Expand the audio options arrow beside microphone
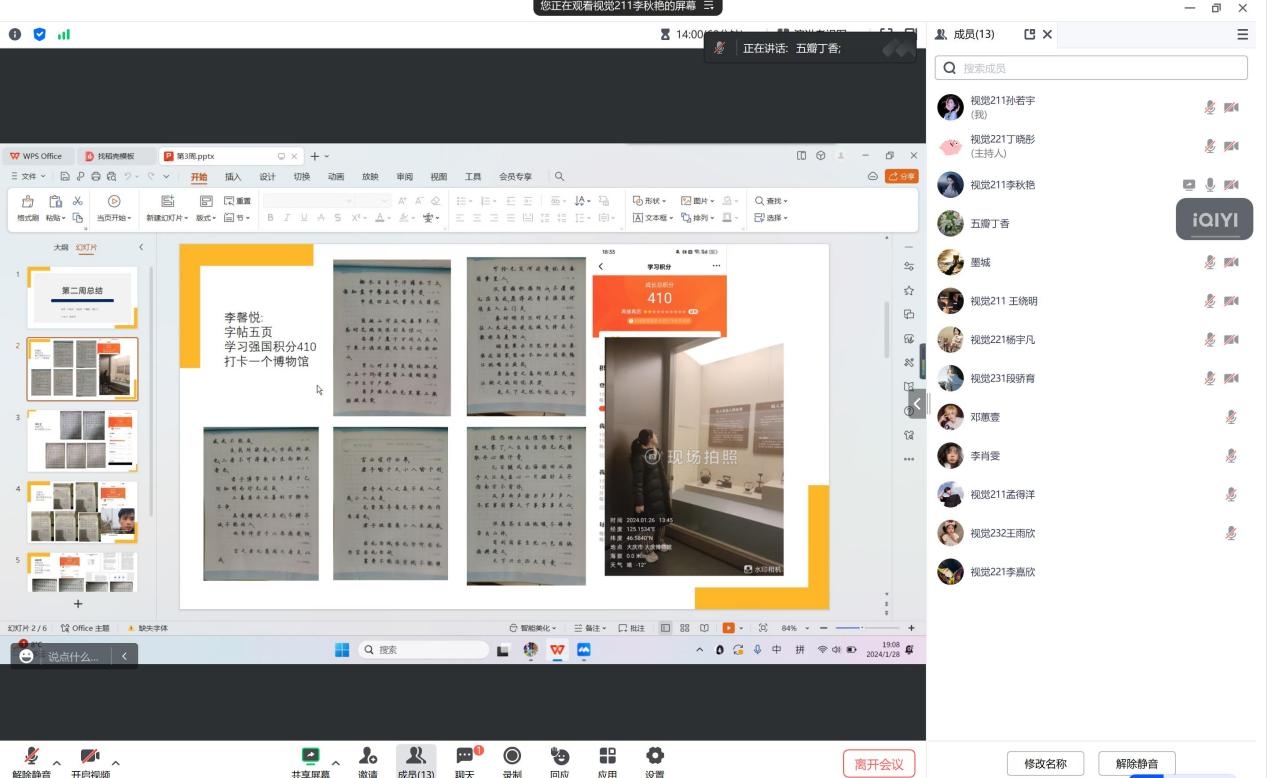This screenshot has width=1267, height=778. coord(57,764)
